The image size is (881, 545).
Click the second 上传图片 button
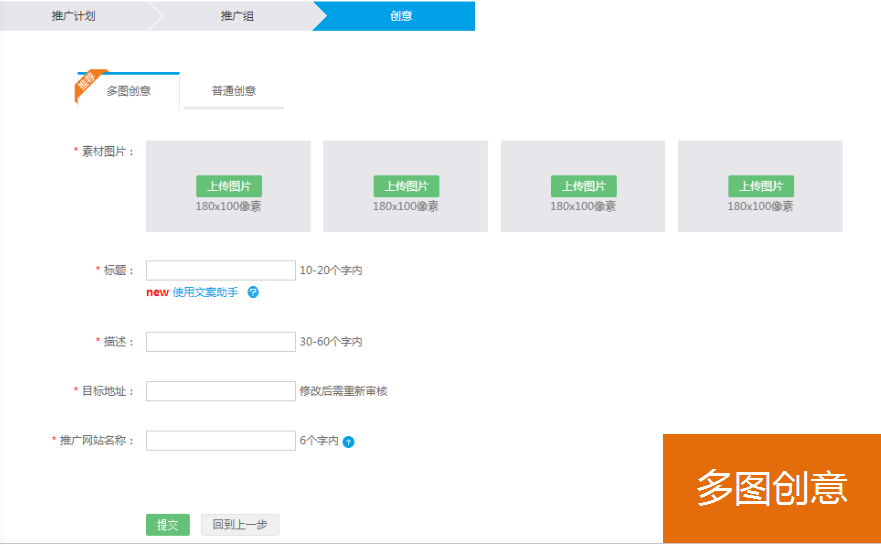(x=406, y=186)
